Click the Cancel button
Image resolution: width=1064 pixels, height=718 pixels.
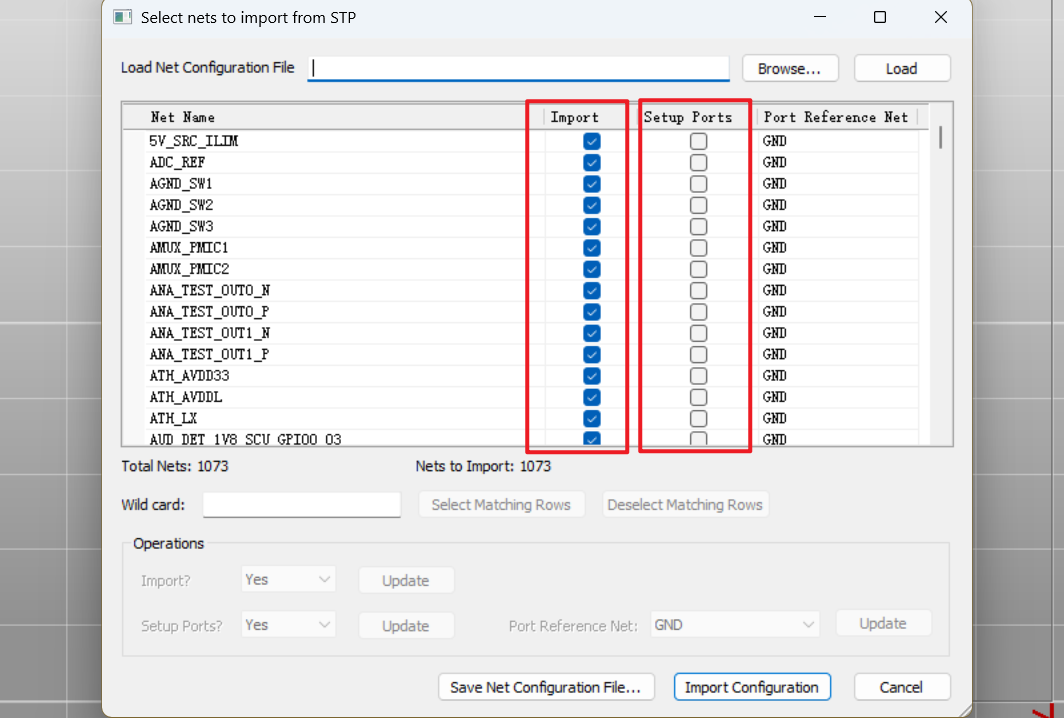(902, 687)
